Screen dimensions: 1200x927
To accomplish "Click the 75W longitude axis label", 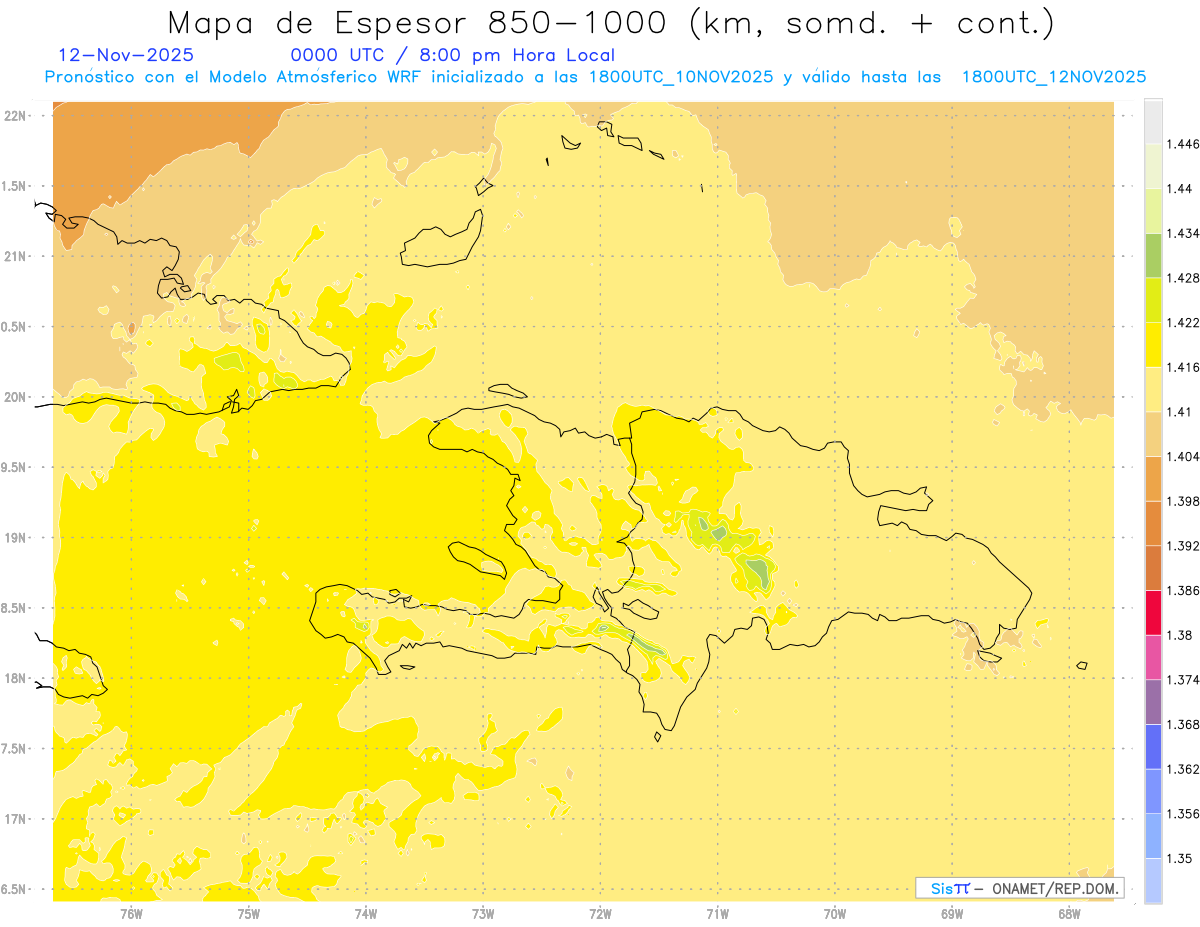I will [x=248, y=913].
